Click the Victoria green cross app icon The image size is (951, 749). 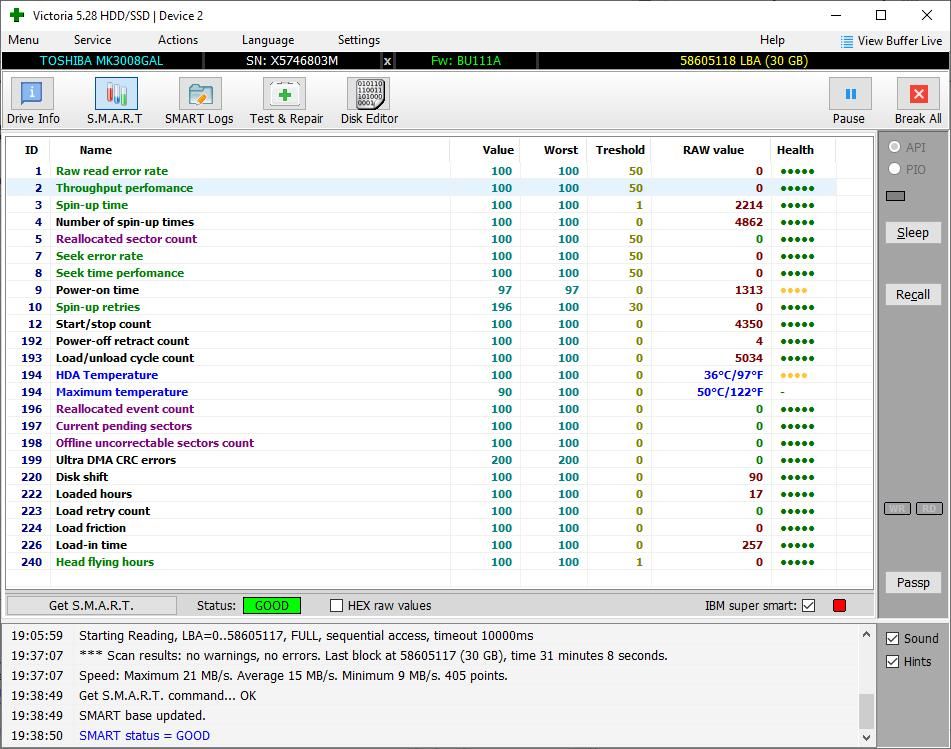(x=16, y=15)
